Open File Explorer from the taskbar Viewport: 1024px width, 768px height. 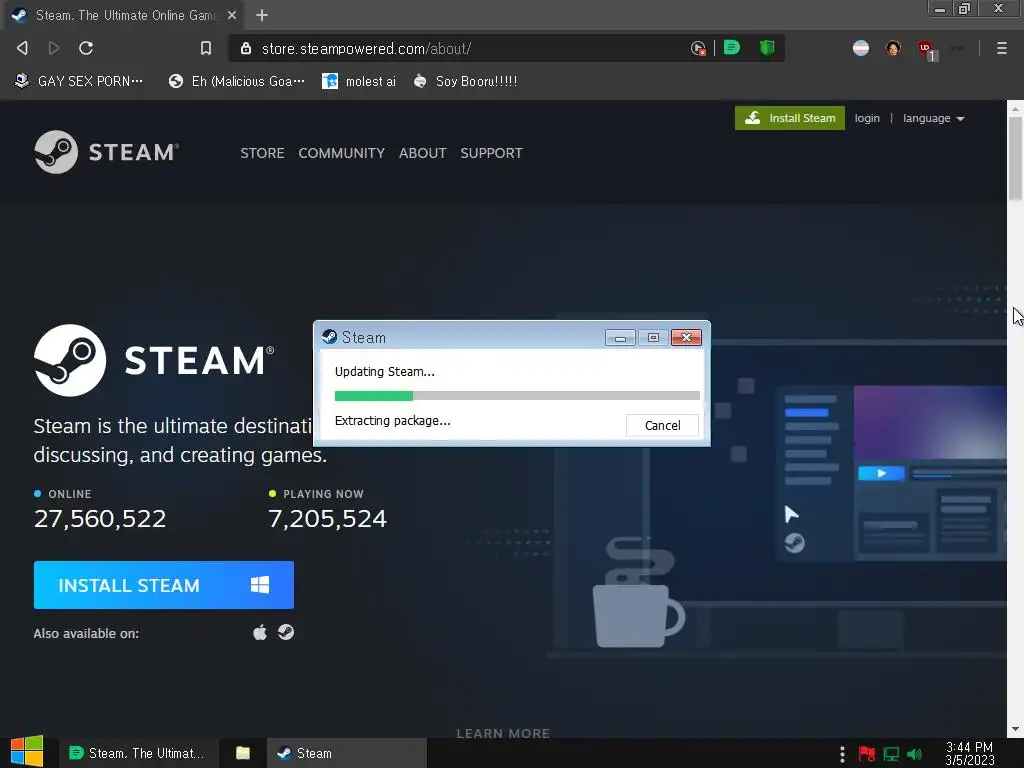click(243, 753)
